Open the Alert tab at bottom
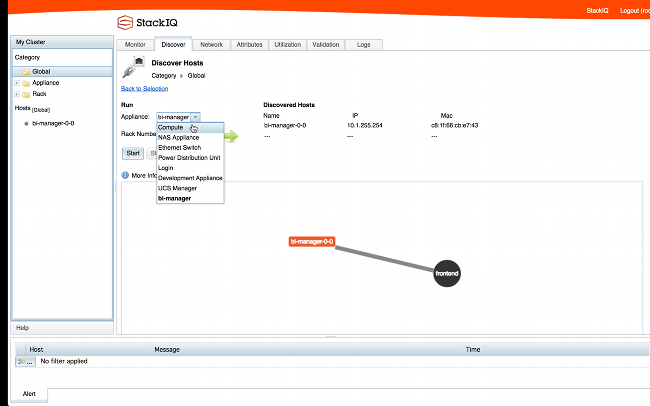650x406 pixels. (x=29, y=394)
